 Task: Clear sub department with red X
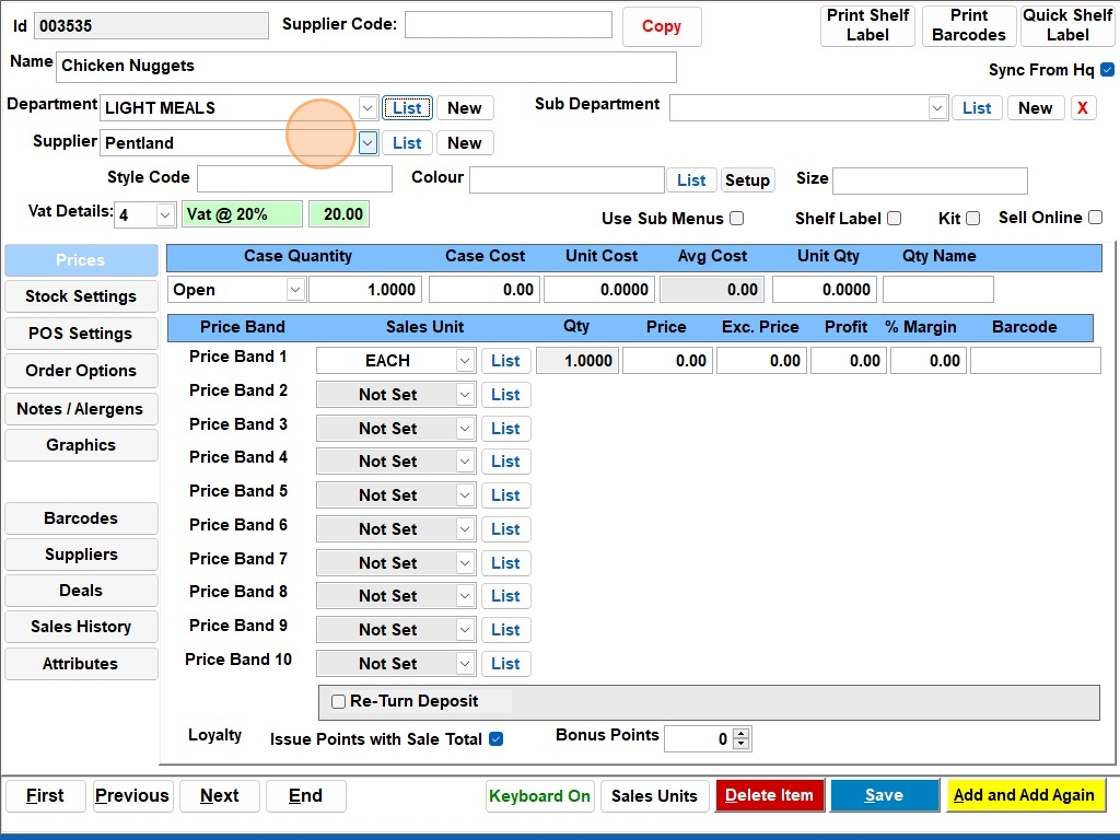tap(1083, 108)
